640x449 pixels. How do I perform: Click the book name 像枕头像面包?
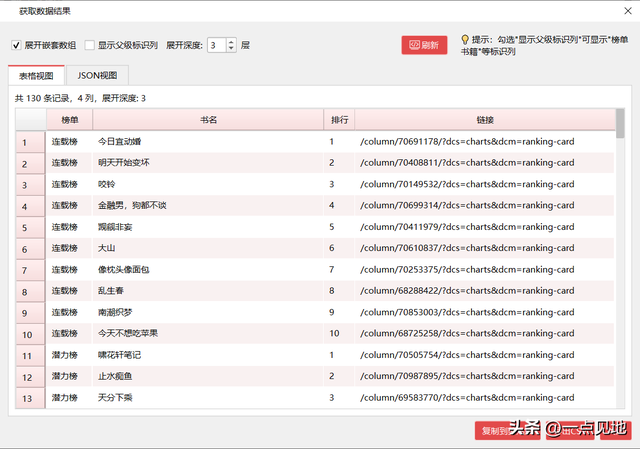click(124, 269)
